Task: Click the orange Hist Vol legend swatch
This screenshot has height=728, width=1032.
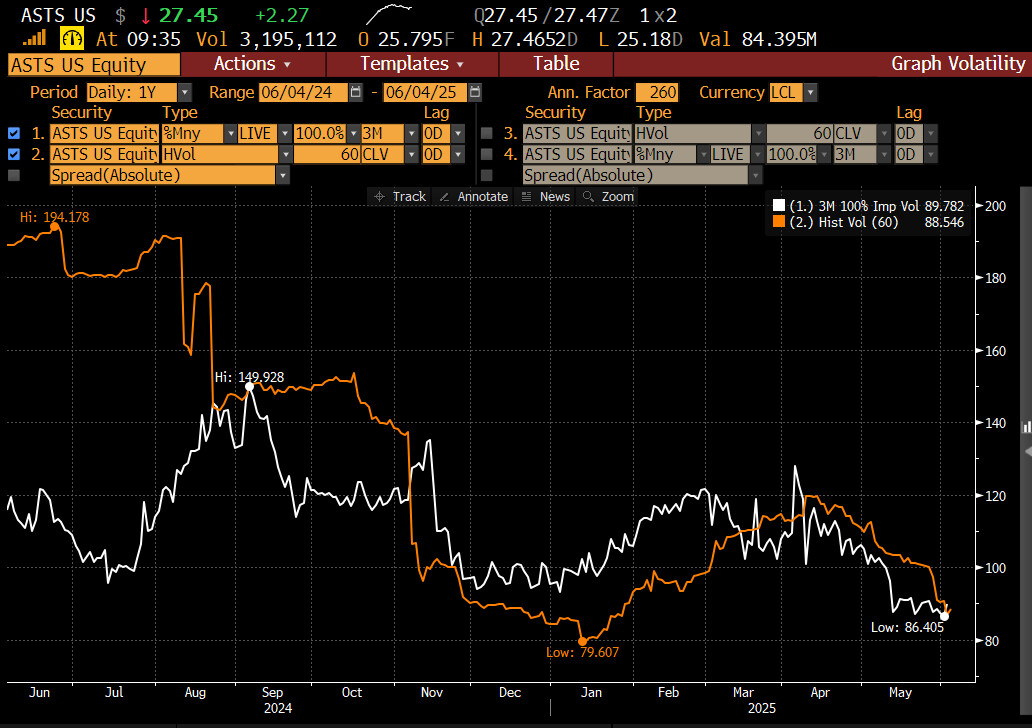Action: point(780,222)
